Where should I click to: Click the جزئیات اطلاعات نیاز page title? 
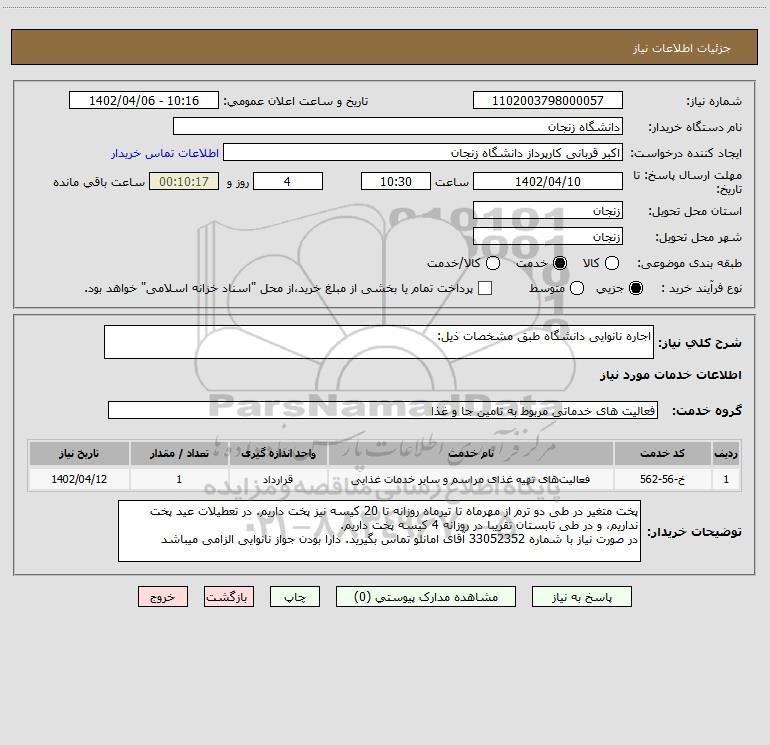point(682,48)
